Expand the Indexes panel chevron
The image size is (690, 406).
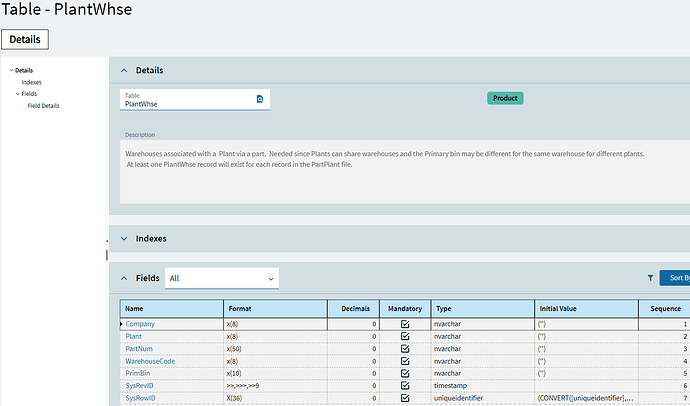124,238
